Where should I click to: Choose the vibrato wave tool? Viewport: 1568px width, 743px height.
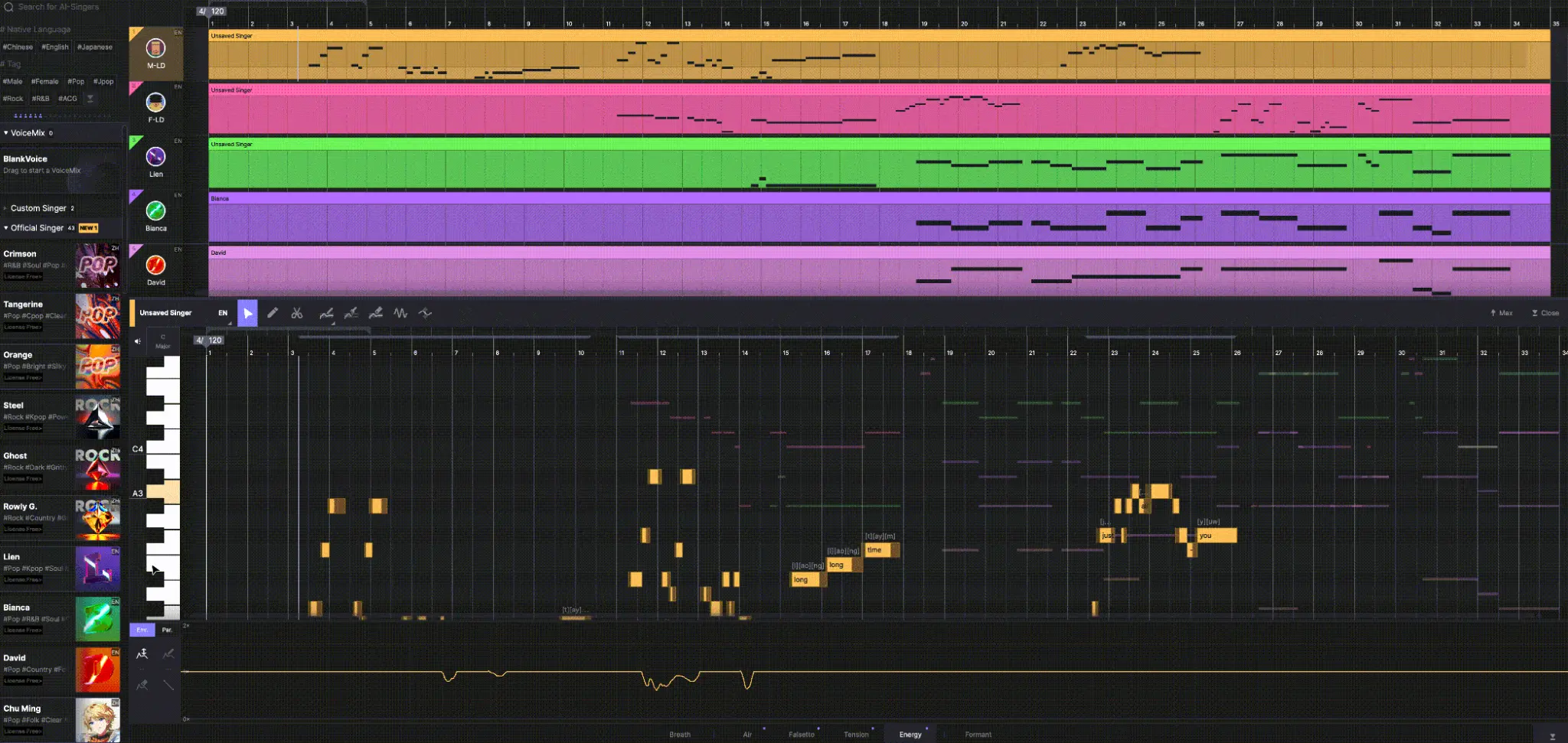pos(400,313)
